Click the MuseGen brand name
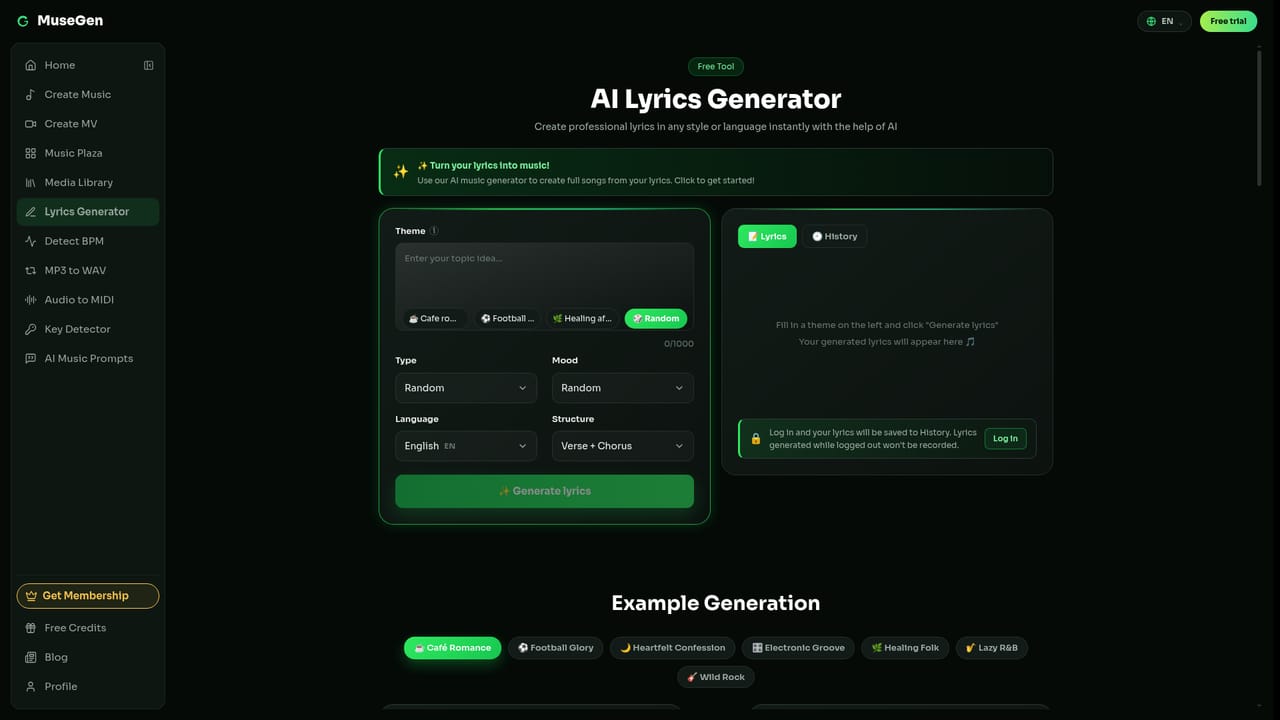 [70, 21]
